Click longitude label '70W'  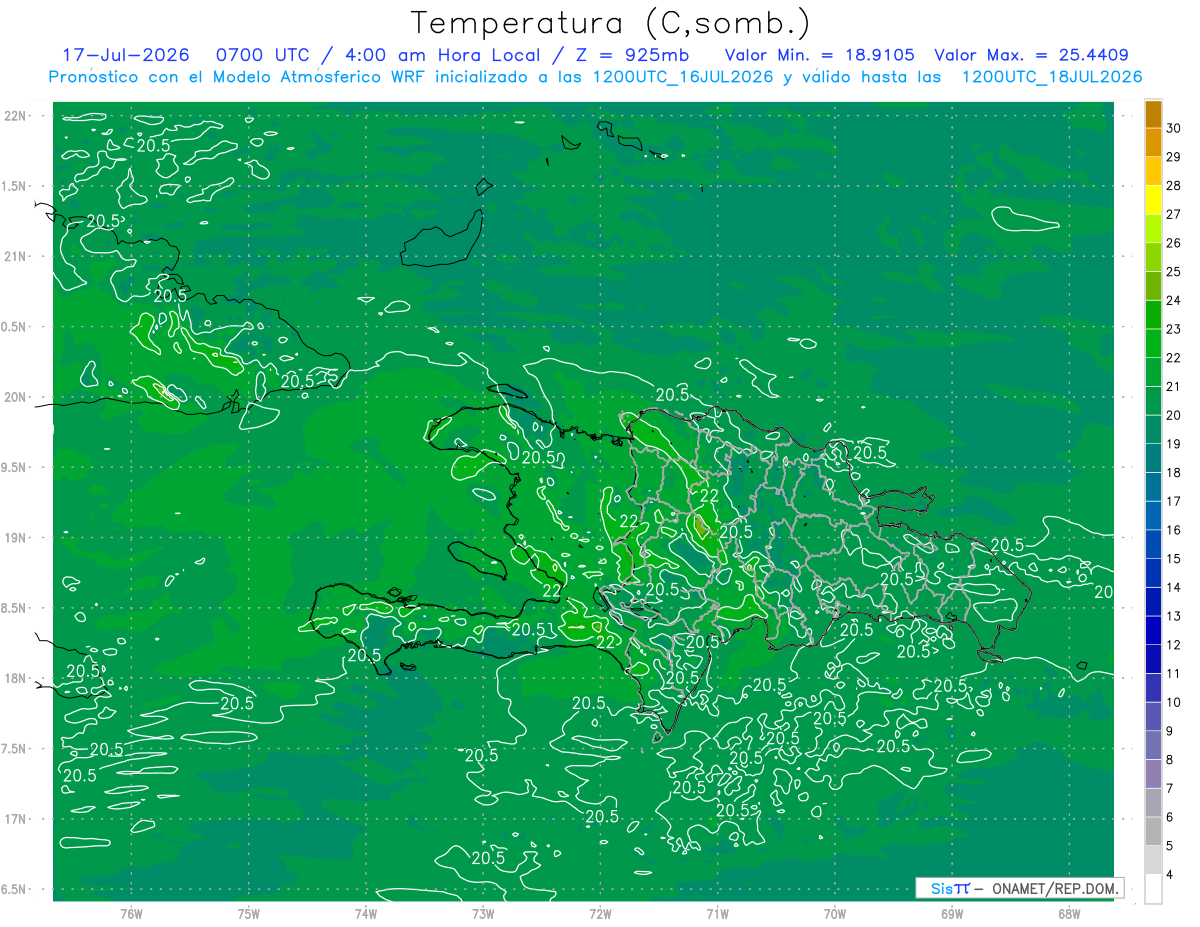835,914
